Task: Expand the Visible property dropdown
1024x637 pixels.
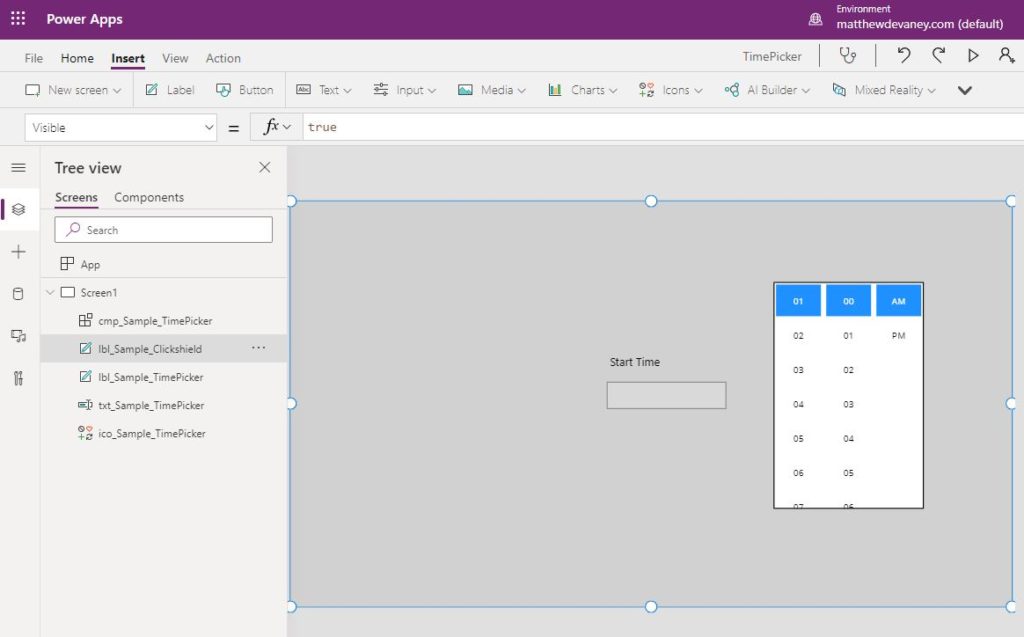Action: tap(121, 127)
